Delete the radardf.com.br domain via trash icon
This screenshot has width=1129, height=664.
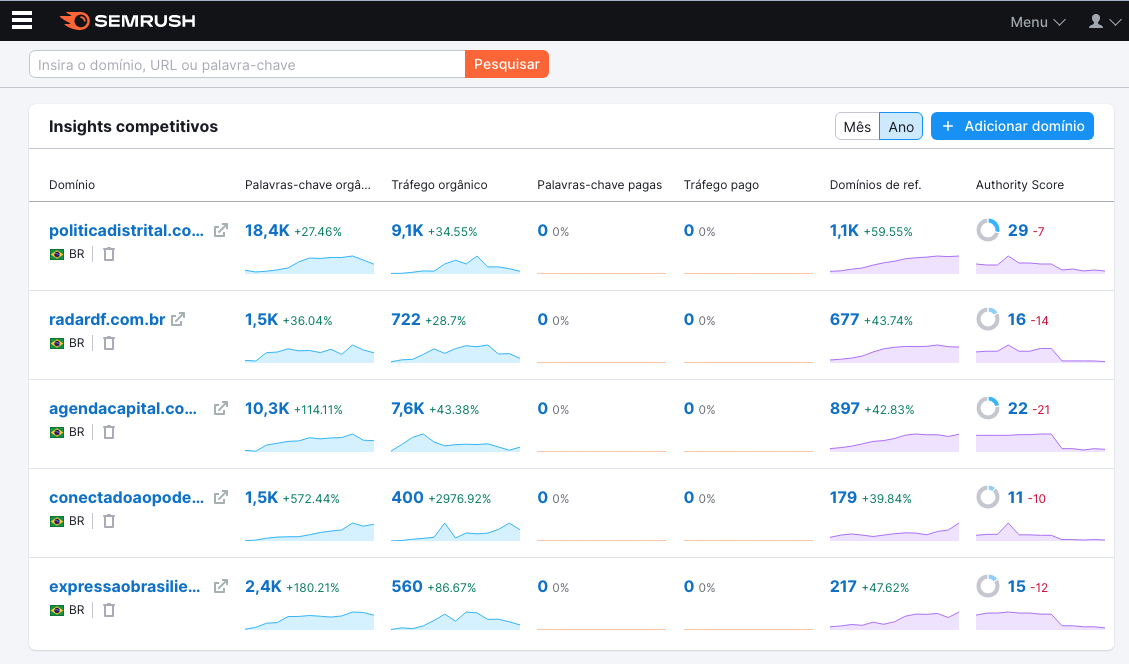(109, 343)
